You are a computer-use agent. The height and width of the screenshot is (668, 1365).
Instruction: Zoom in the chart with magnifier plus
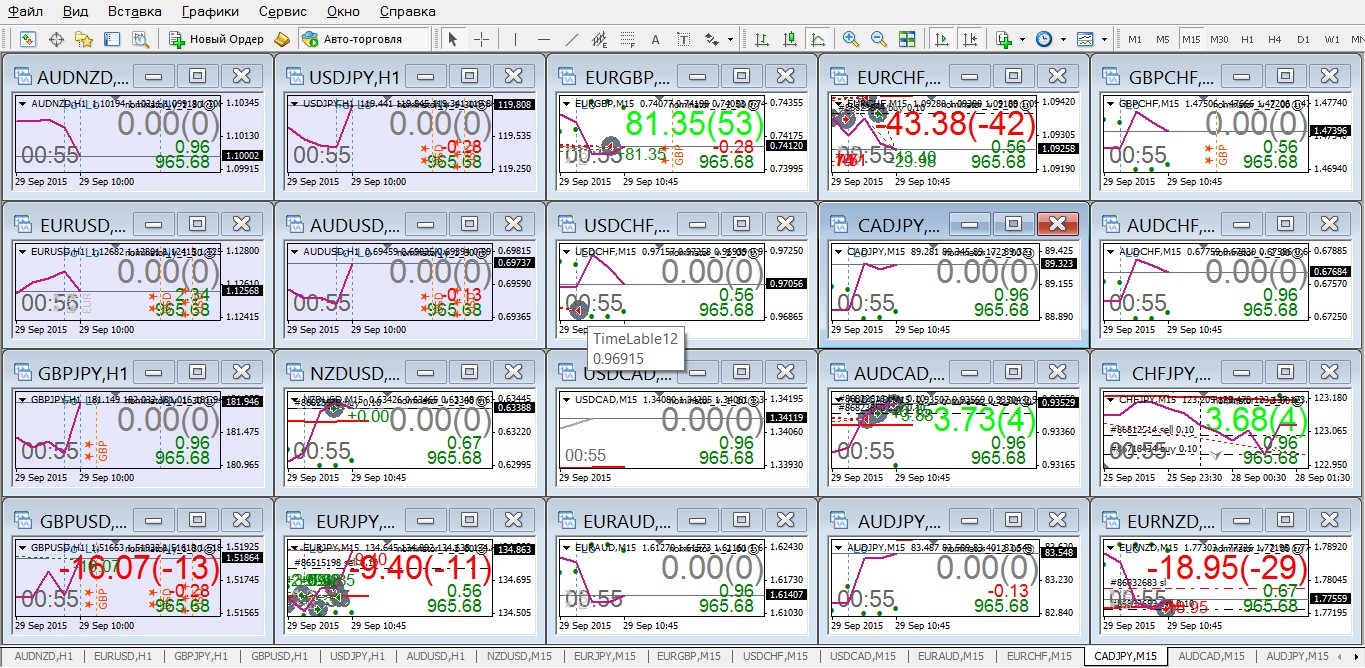851,39
